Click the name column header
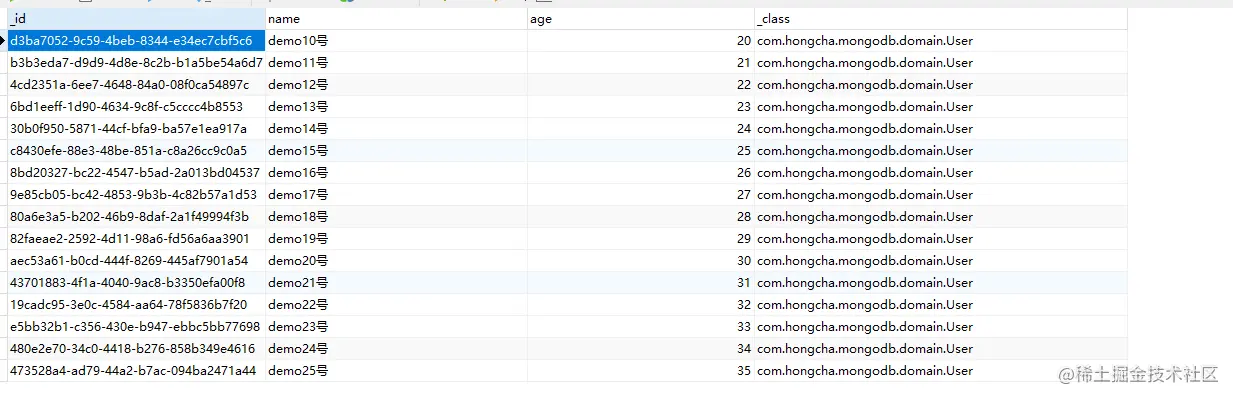 pyautogui.click(x=397, y=19)
